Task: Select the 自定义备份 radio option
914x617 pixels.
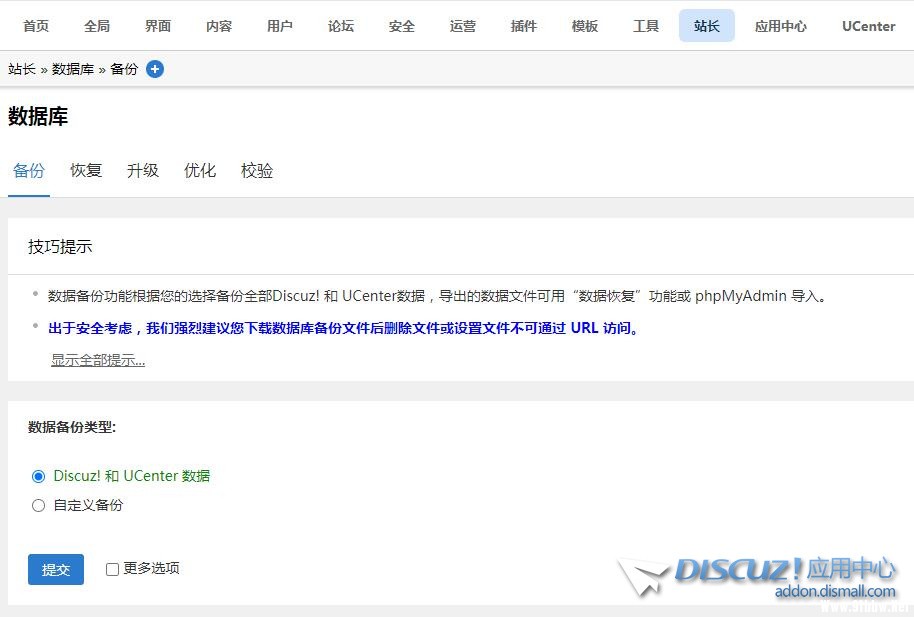Action: point(39,506)
